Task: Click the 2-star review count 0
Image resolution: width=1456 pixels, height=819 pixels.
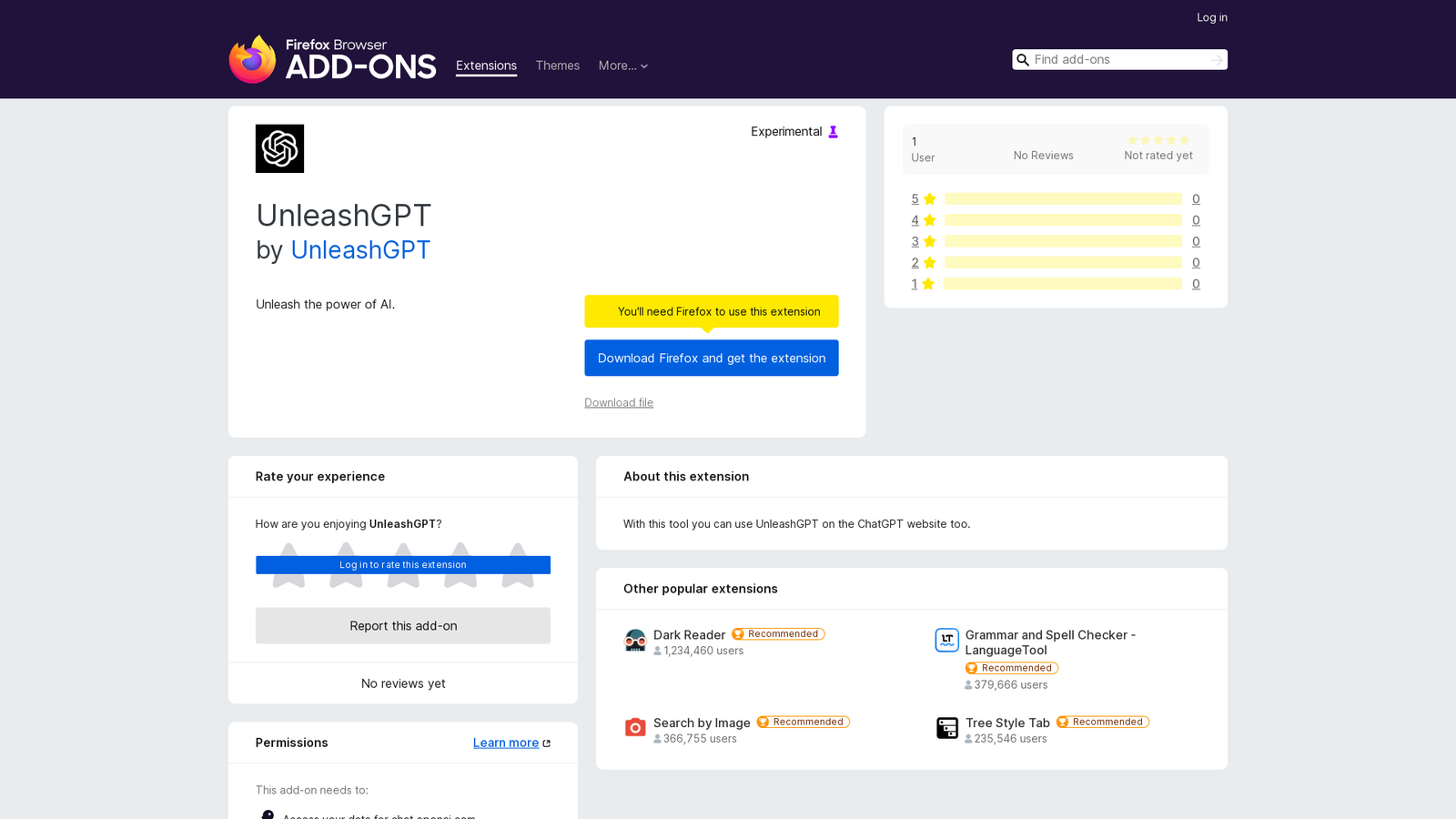Action: (1196, 263)
